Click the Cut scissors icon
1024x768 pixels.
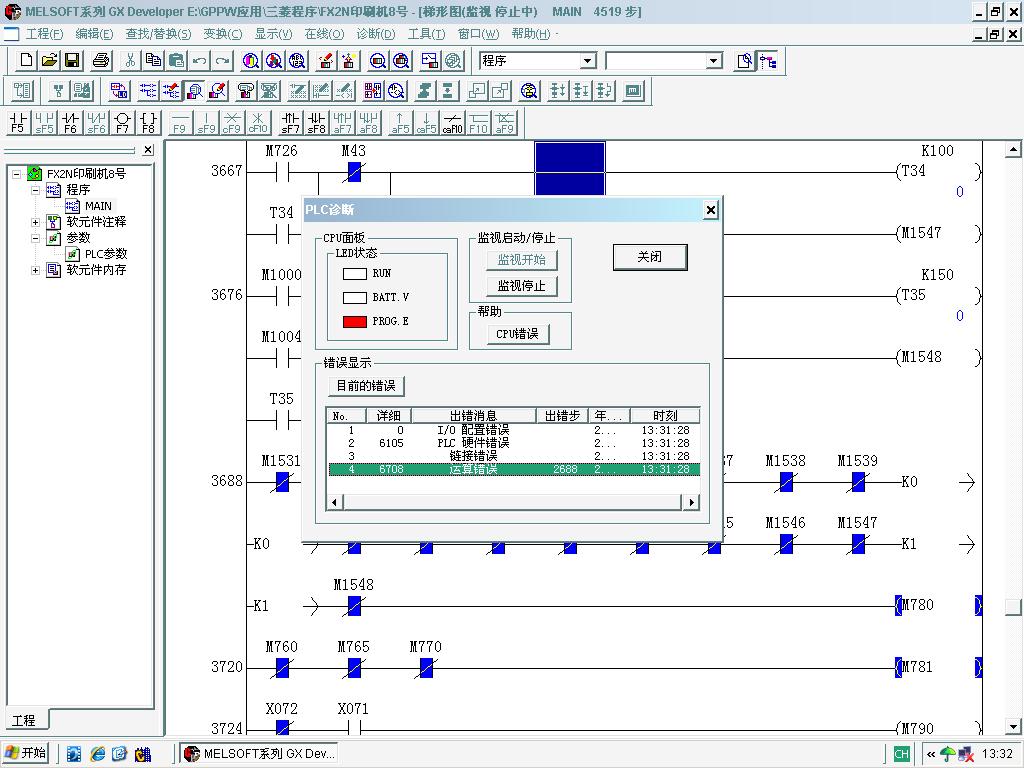tap(130, 61)
